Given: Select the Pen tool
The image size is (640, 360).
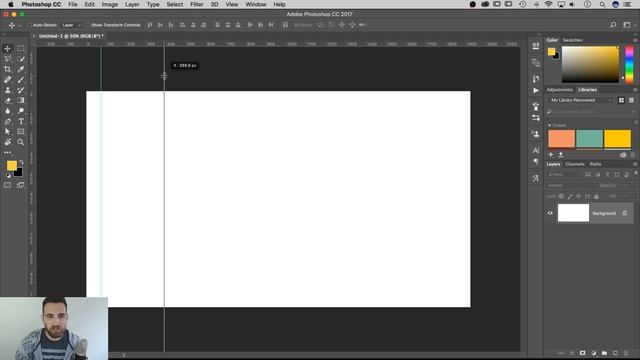Looking at the screenshot, I should [7, 121].
